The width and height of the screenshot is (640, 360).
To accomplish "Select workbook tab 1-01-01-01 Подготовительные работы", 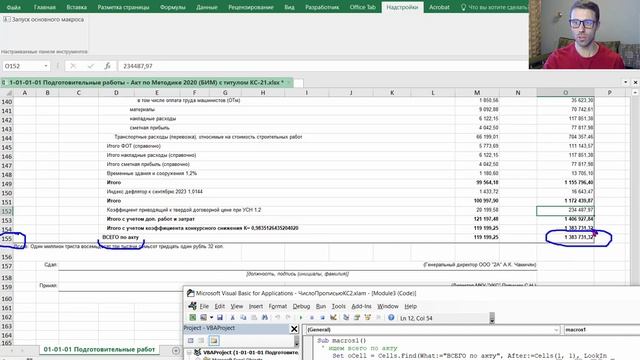I will coord(147,82).
